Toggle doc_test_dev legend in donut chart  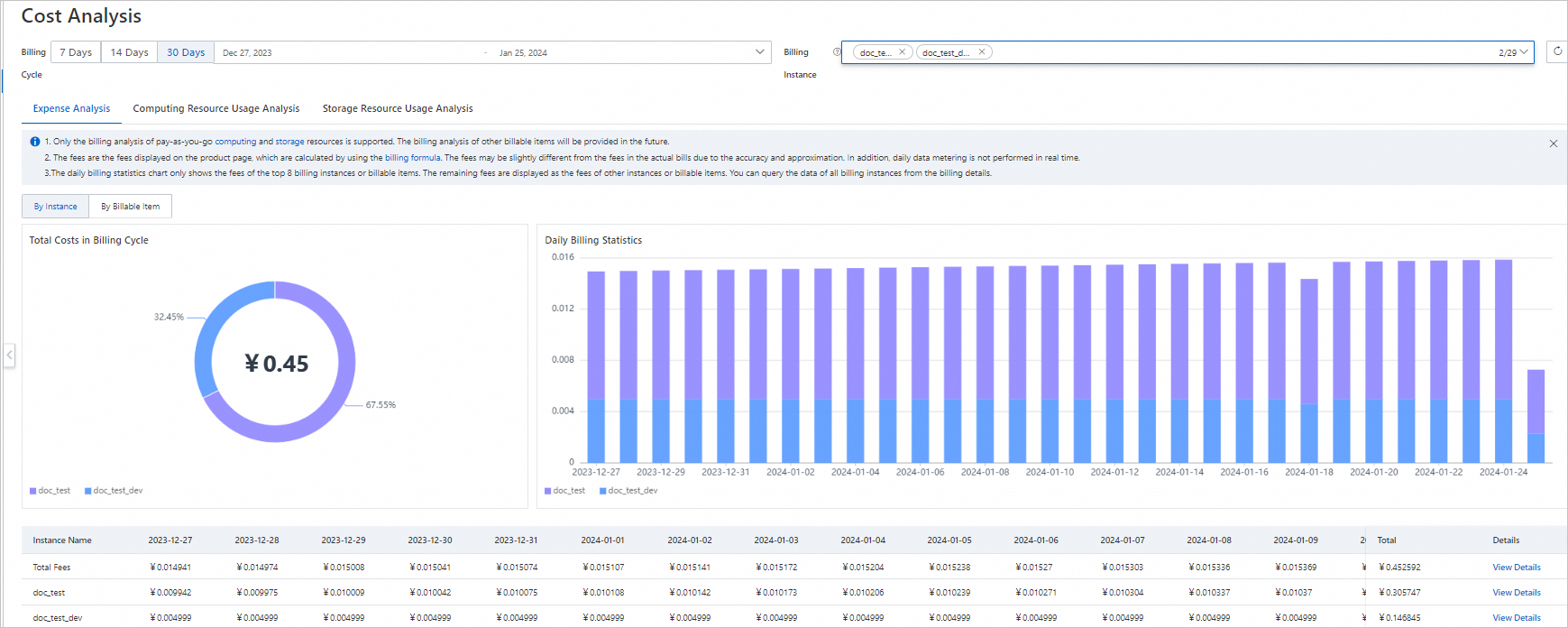(x=114, y=491)
